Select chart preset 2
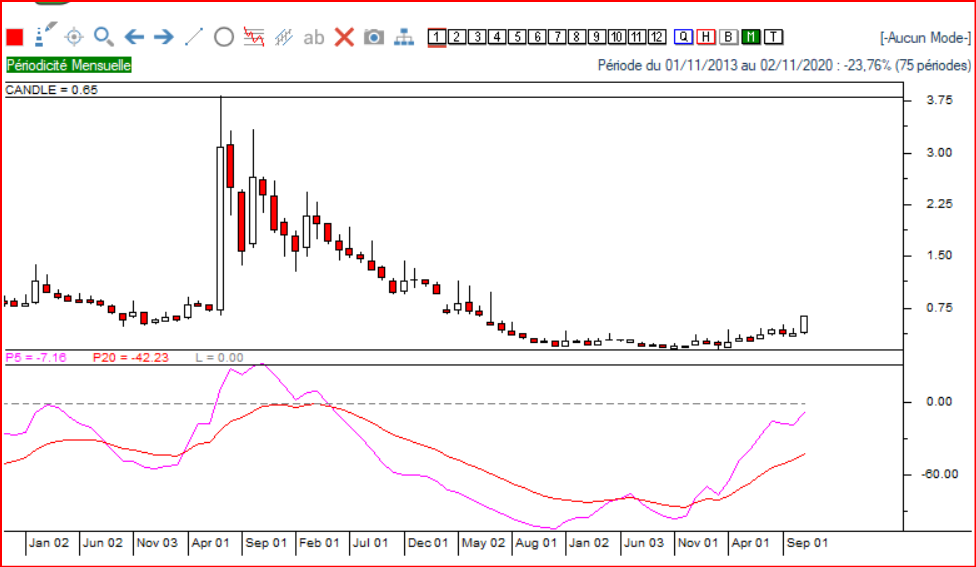Image resolution: width=976 pixels, height=567 pixels. 457,37
